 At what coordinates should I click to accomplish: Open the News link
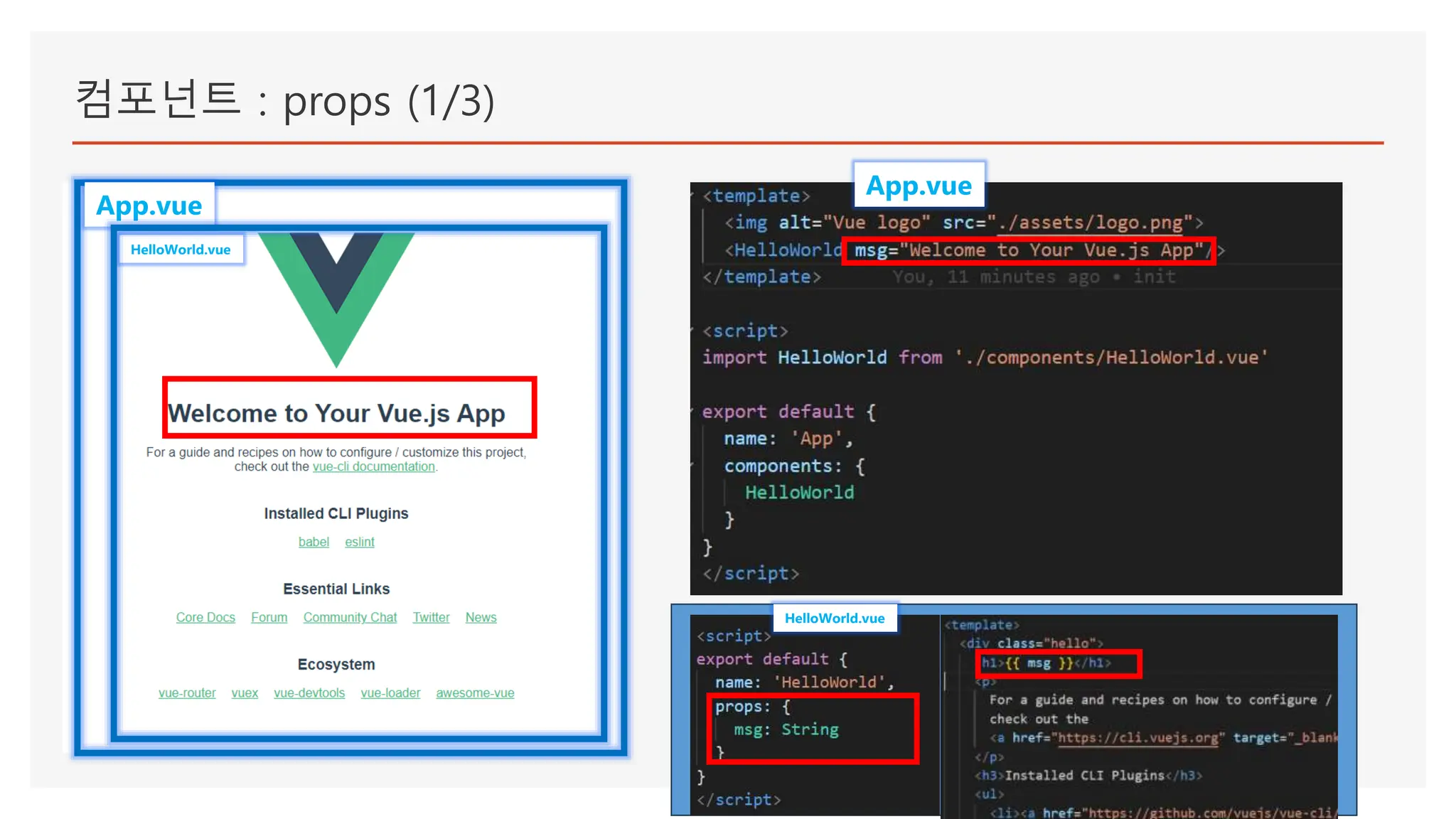[x=481, y=618]
